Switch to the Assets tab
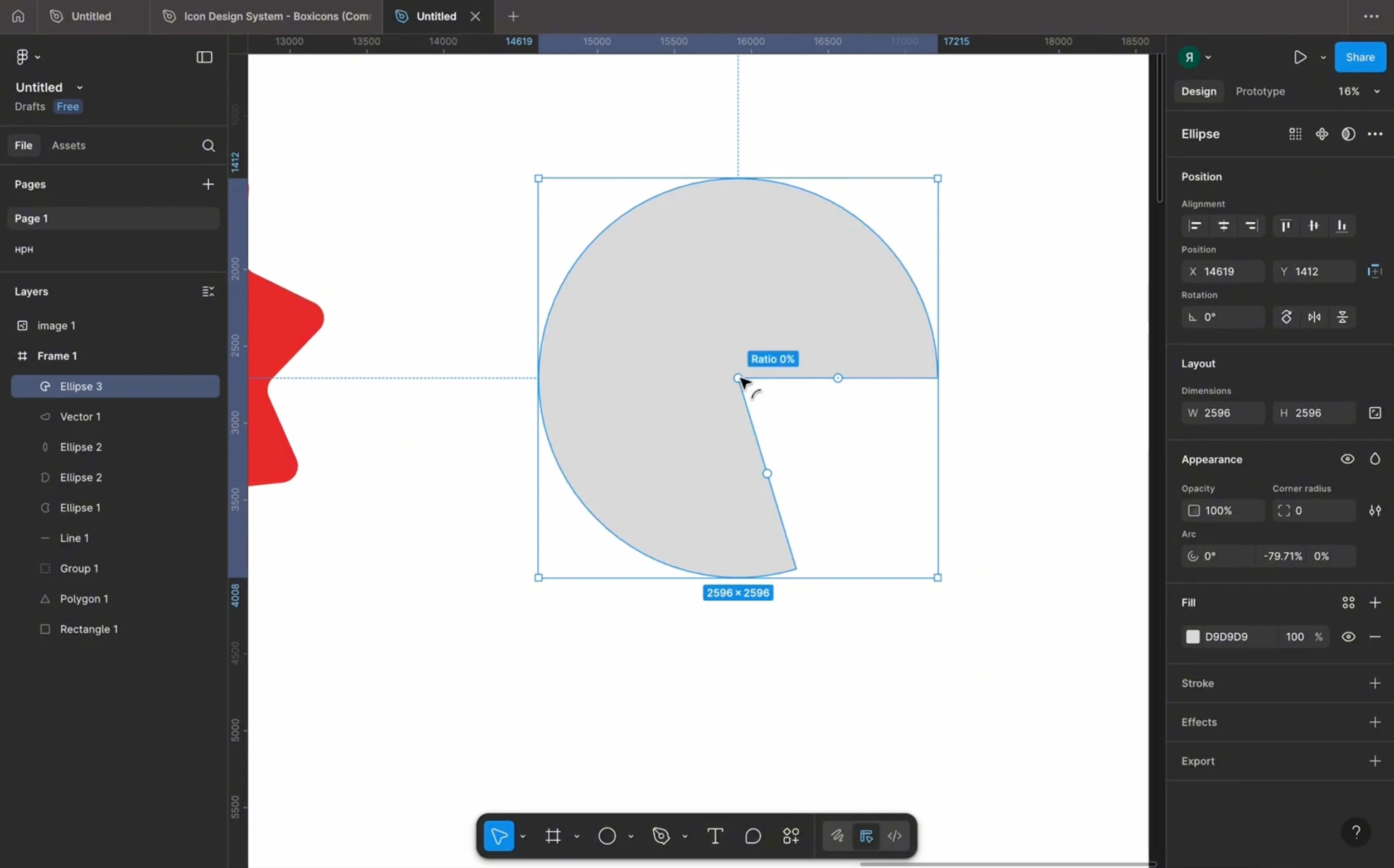1394x868 pixels. click(x=68, y=145)
